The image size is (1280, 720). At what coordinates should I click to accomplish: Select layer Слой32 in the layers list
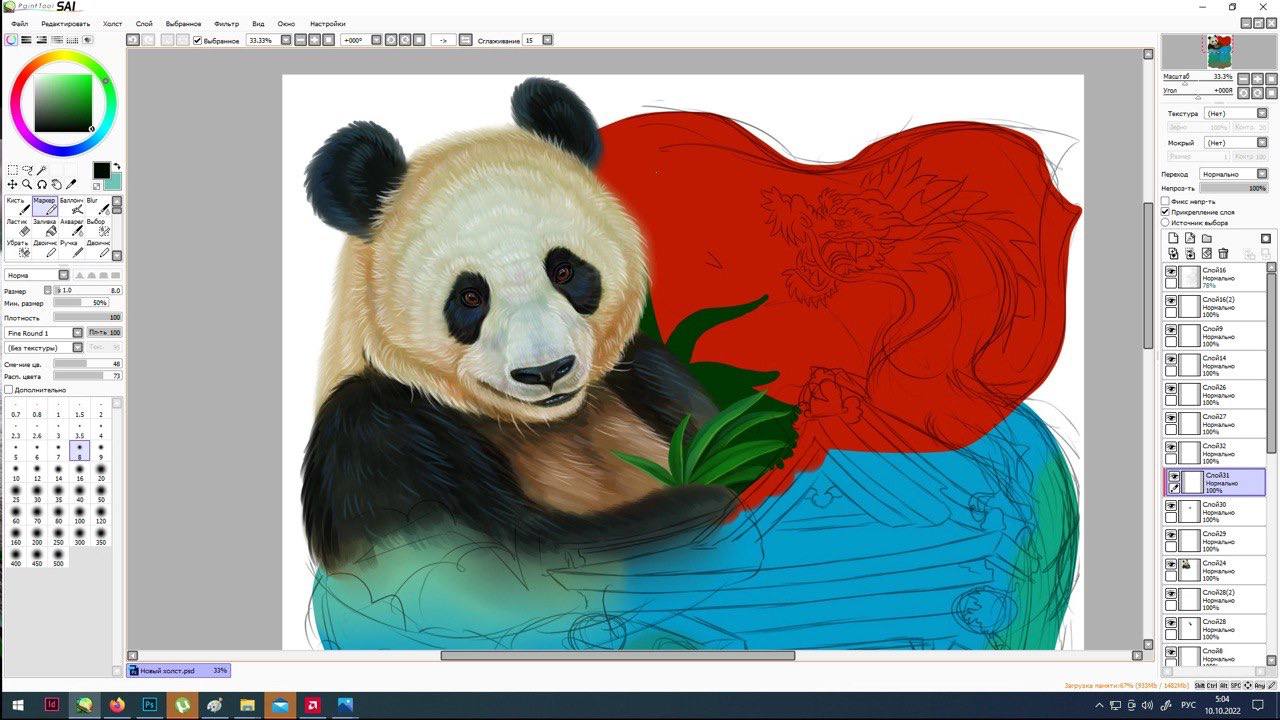(x=1216, y=453)
